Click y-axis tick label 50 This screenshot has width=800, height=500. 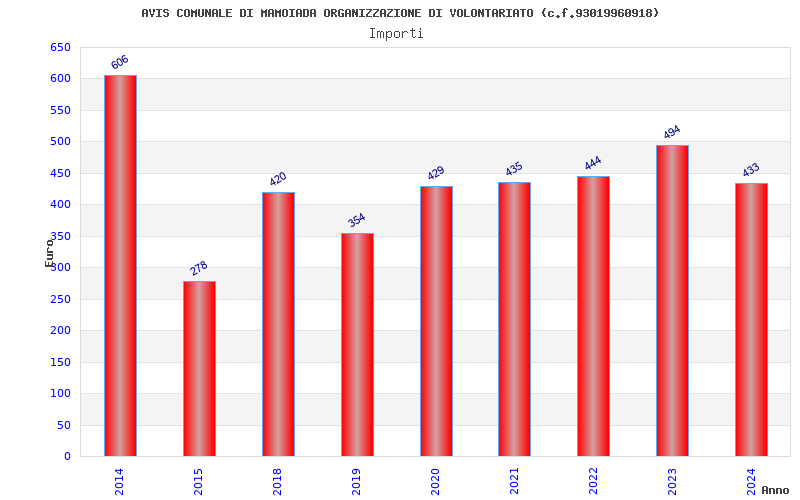(64, 425)
